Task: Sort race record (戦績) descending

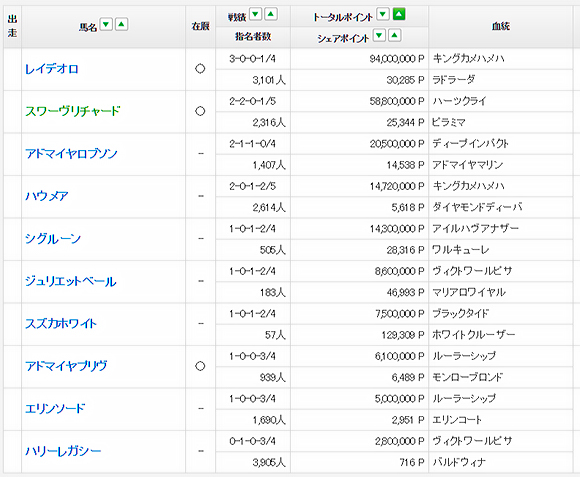Action: click(x=255, y=14)
